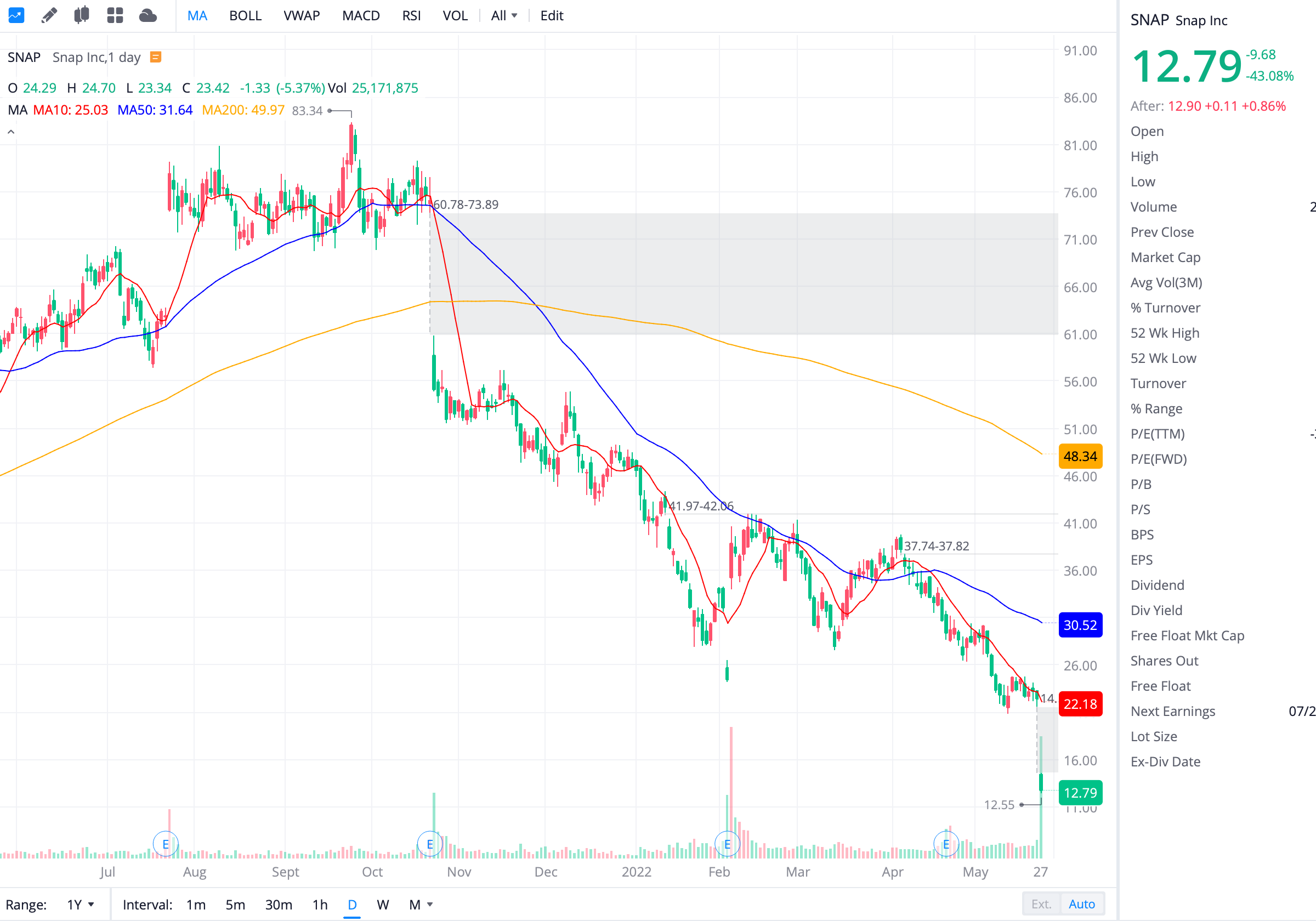Open the candlestick chart type icon
Screen dimensions: 1316x921
coord(81,15)
